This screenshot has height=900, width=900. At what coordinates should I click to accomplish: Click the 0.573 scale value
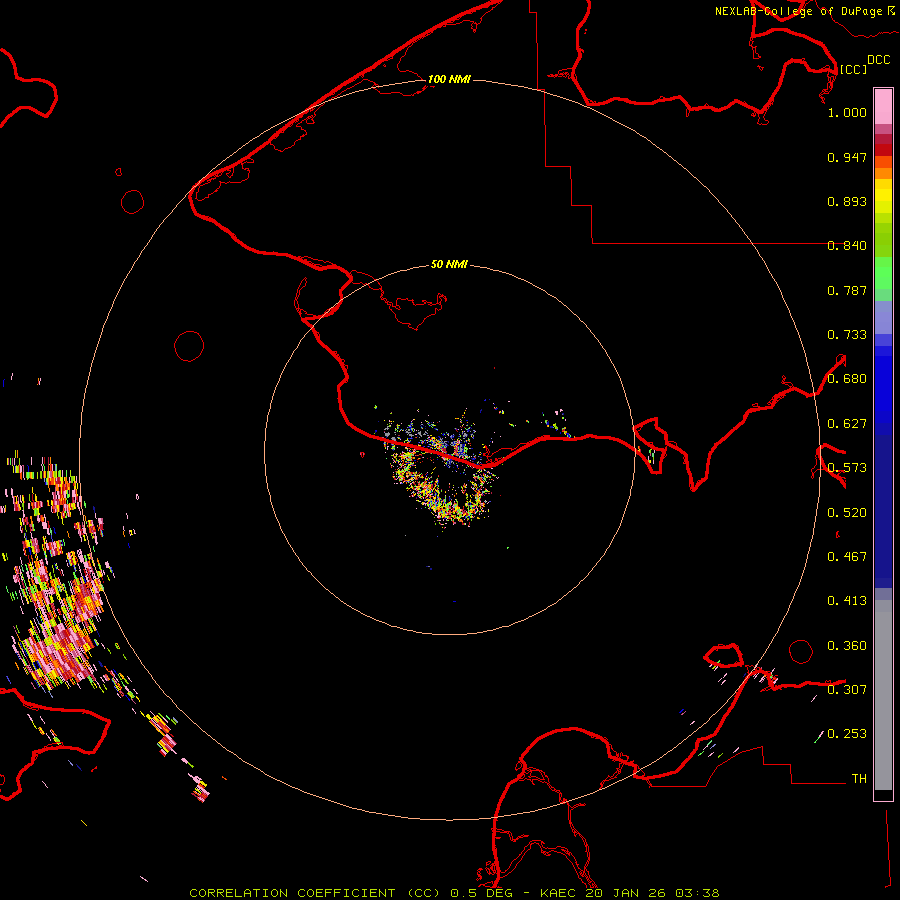tap(846, 468)
